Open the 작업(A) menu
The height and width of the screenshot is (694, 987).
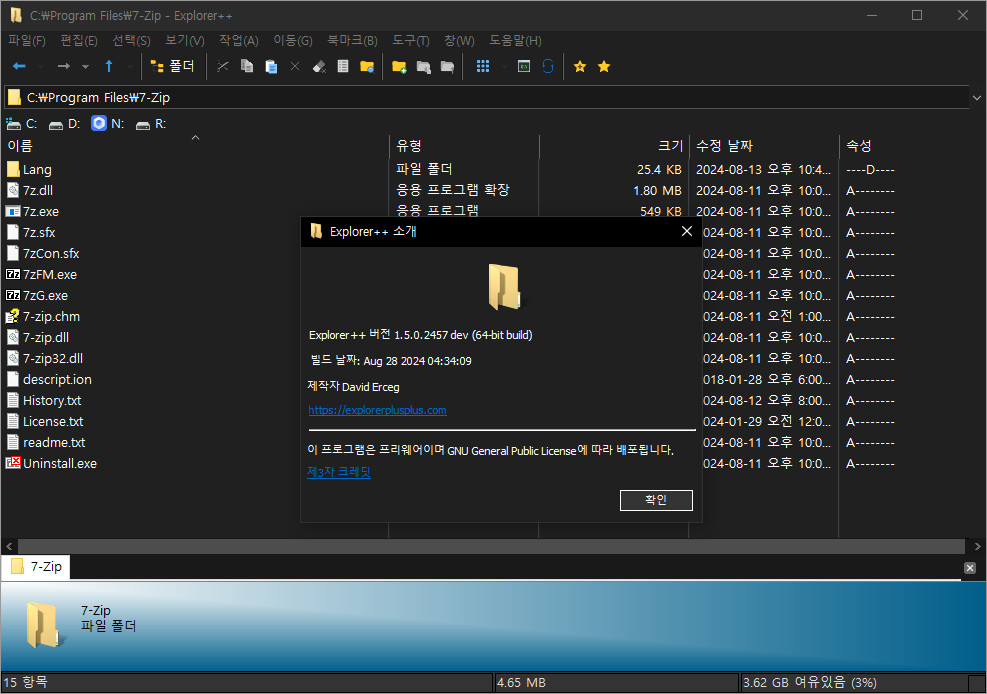click(x=239, y=41)
